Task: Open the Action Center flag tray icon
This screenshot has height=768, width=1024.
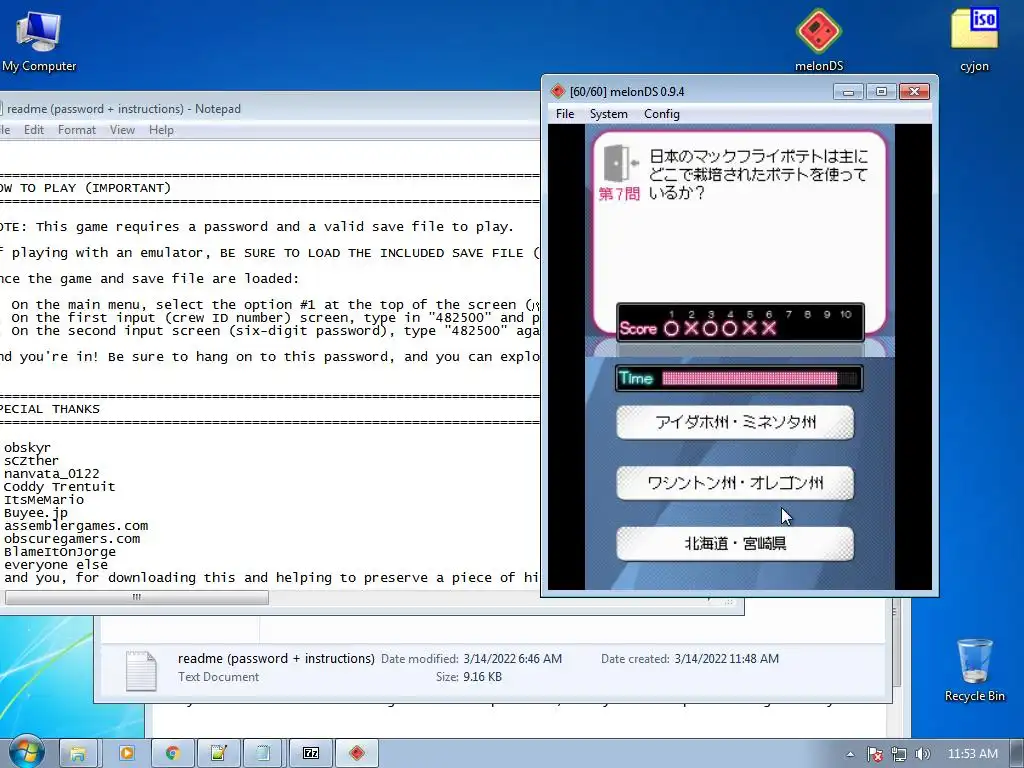Action: click(x=874, y=754)
